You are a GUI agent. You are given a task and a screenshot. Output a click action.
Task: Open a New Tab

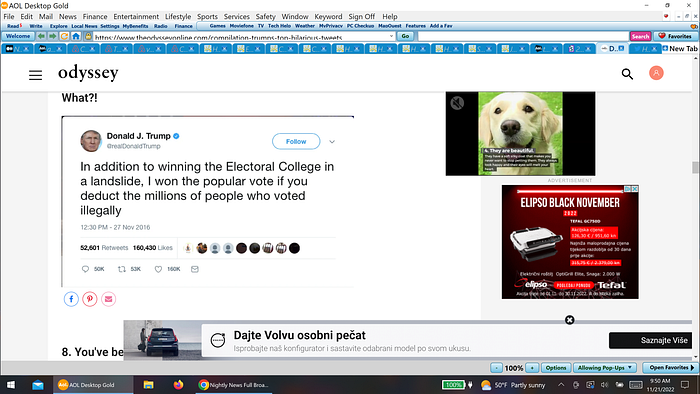point(680,48)
